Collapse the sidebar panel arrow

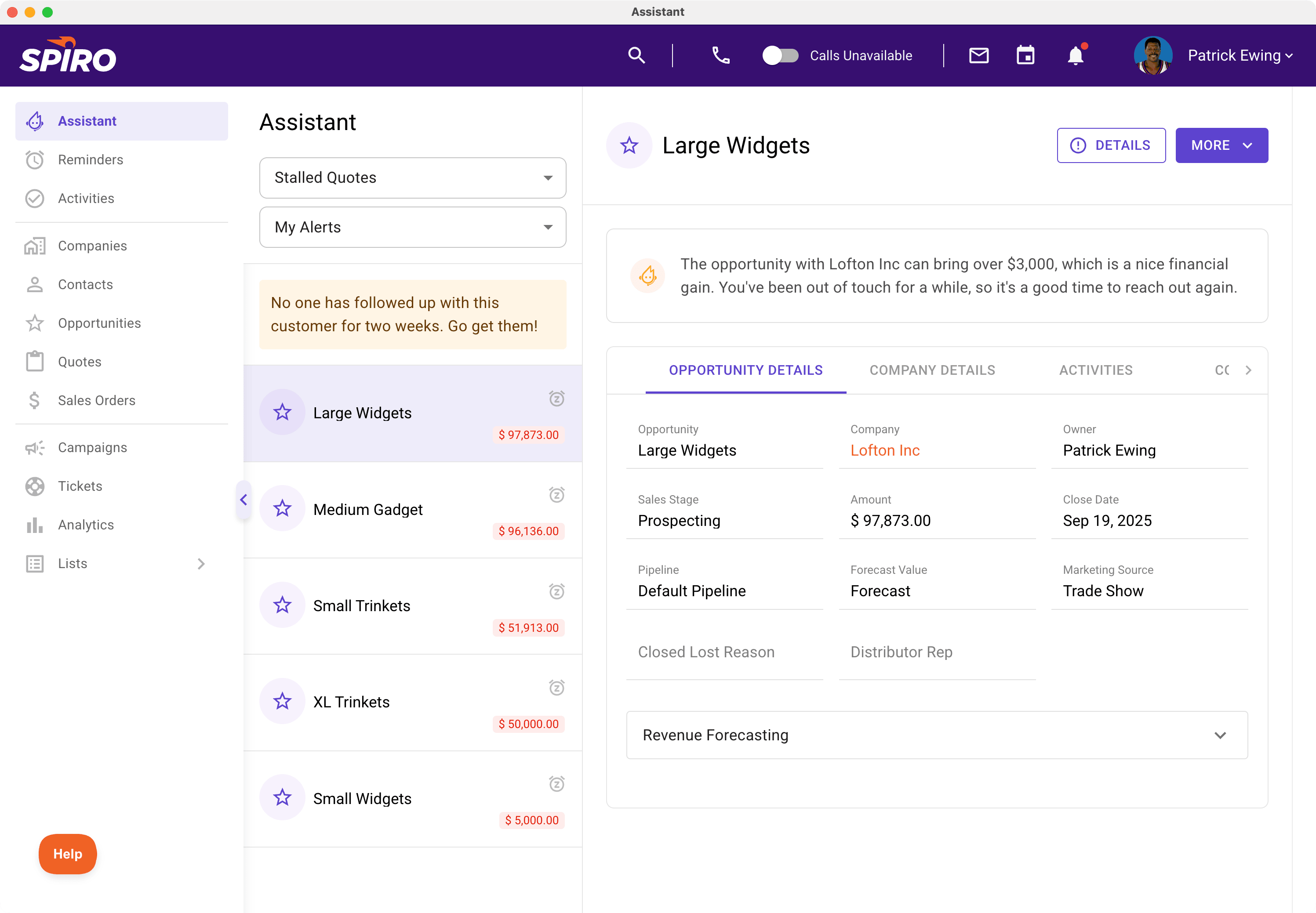(244, 500)
